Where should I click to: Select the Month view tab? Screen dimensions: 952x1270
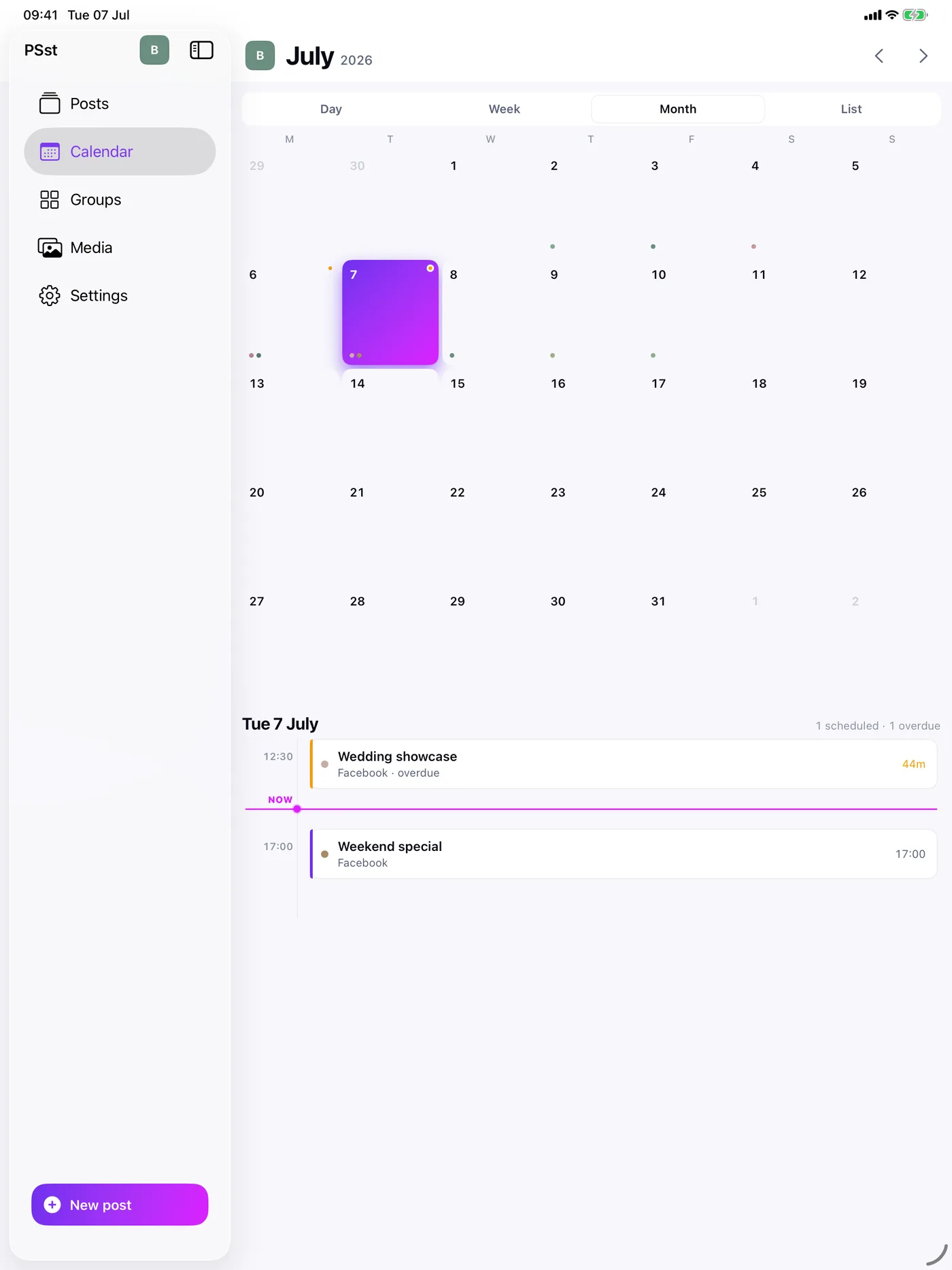coord(678,109)
